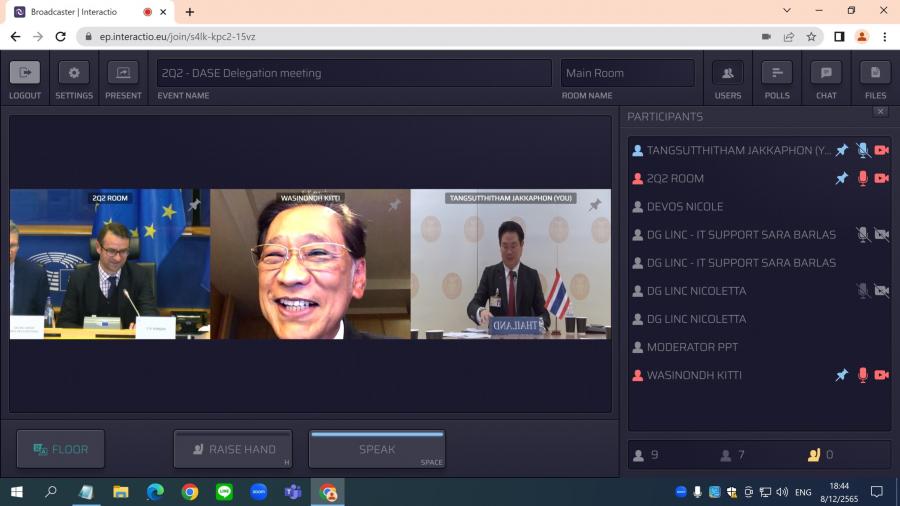
Task: Toggle microphone for TANGSUTTHITHAM JAKKAPHON
Action: 862,150
